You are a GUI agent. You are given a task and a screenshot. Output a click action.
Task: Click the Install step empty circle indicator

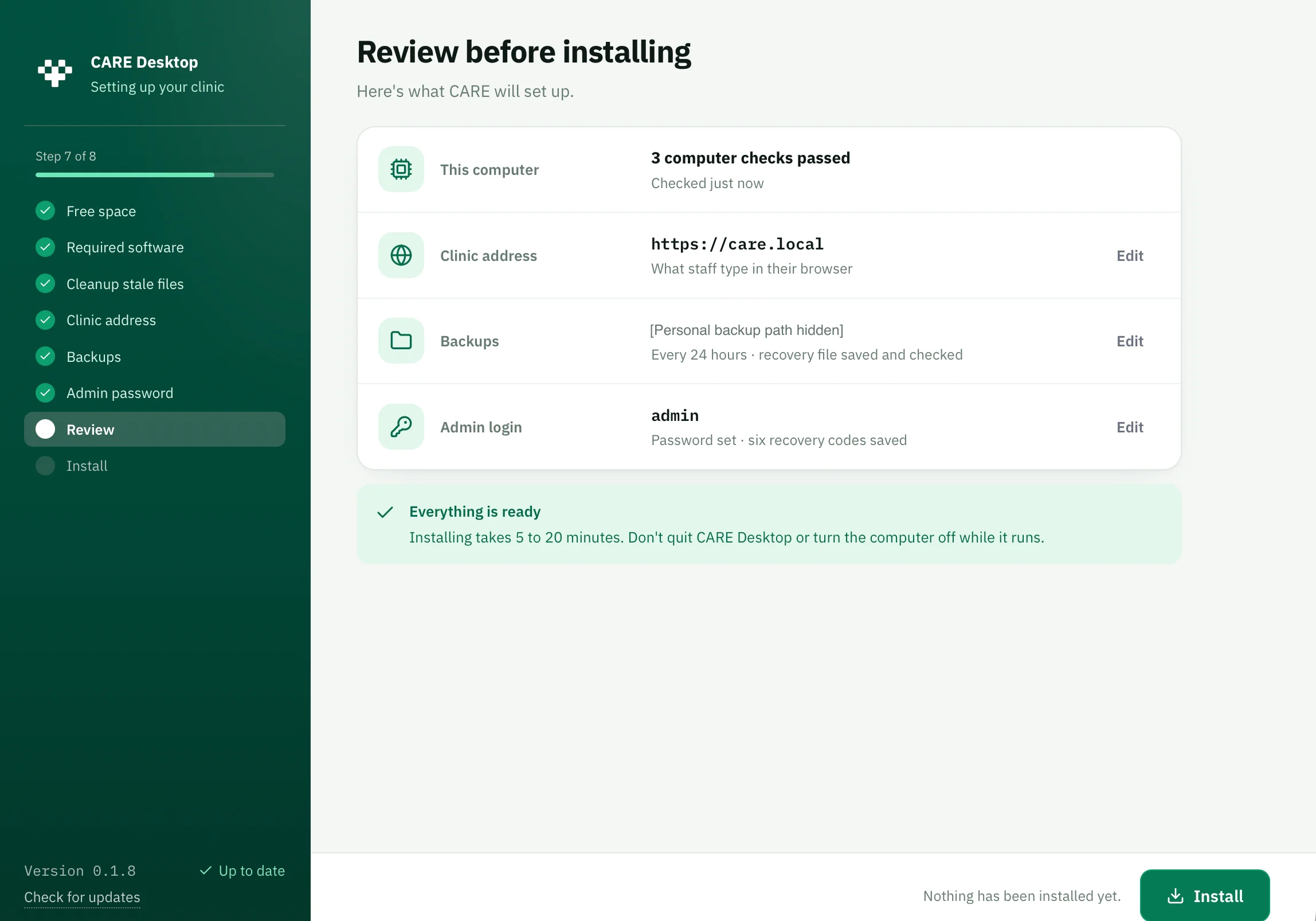click(x=45, y=466)
